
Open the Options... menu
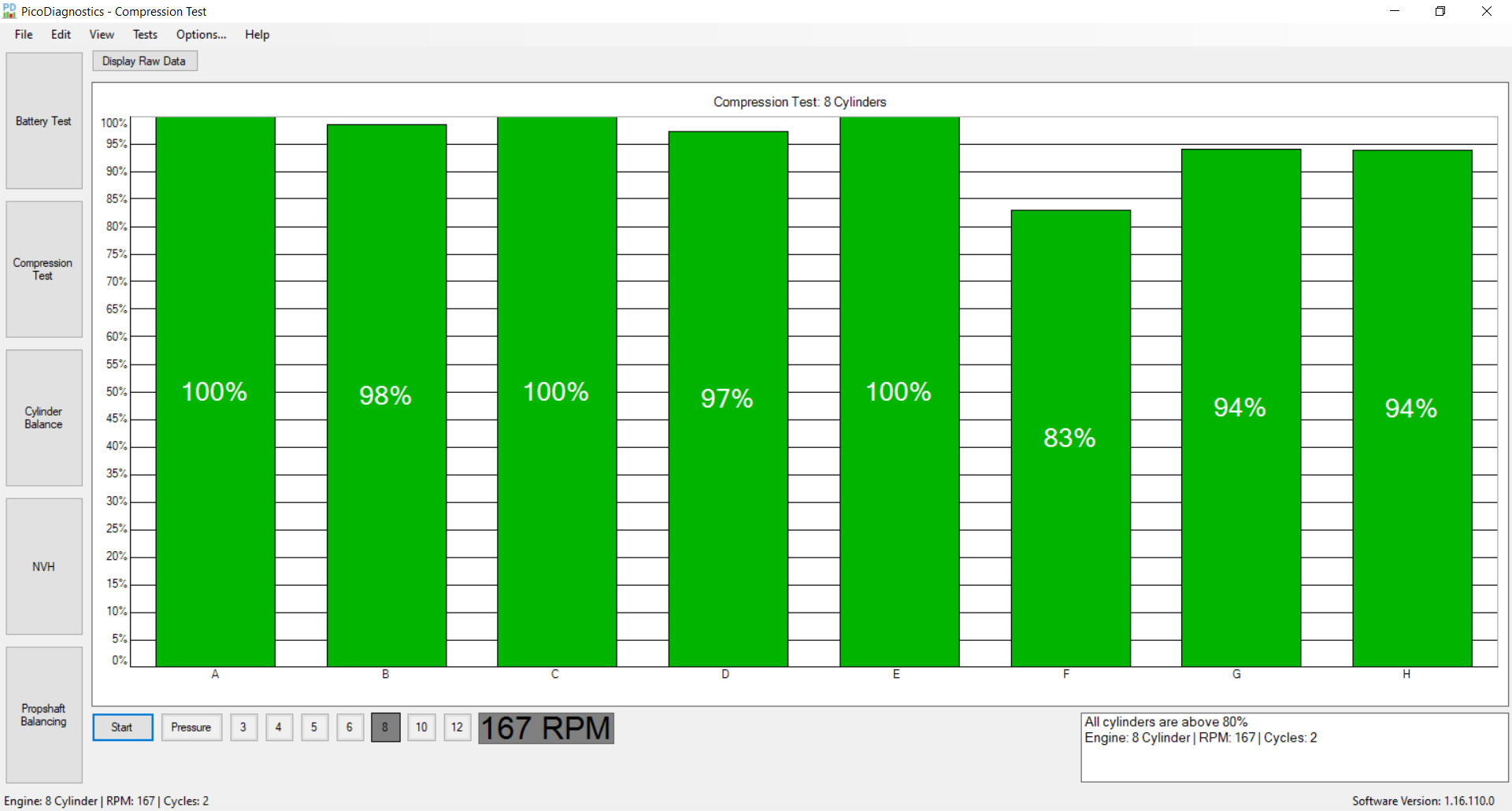click(201, 35)
